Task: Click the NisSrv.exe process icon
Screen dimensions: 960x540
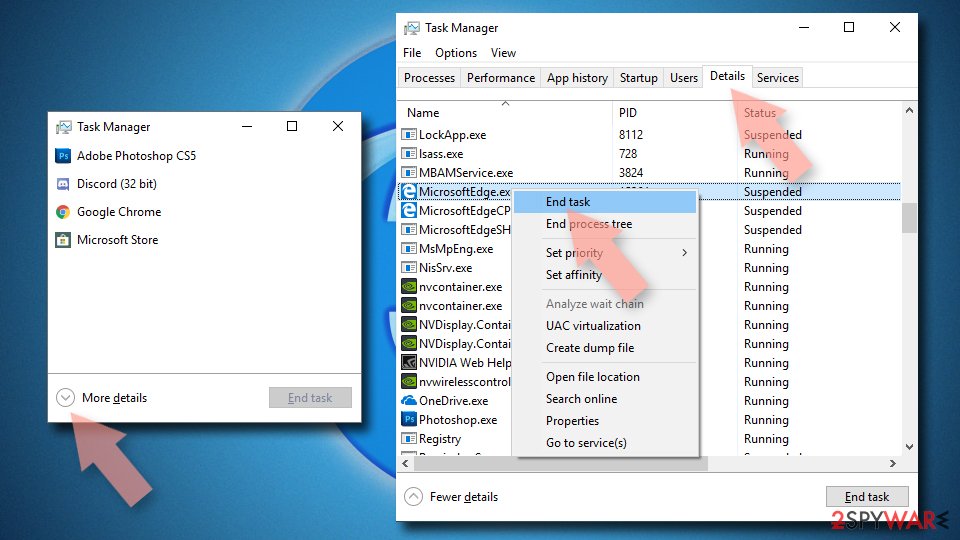Action: (408, 268)
